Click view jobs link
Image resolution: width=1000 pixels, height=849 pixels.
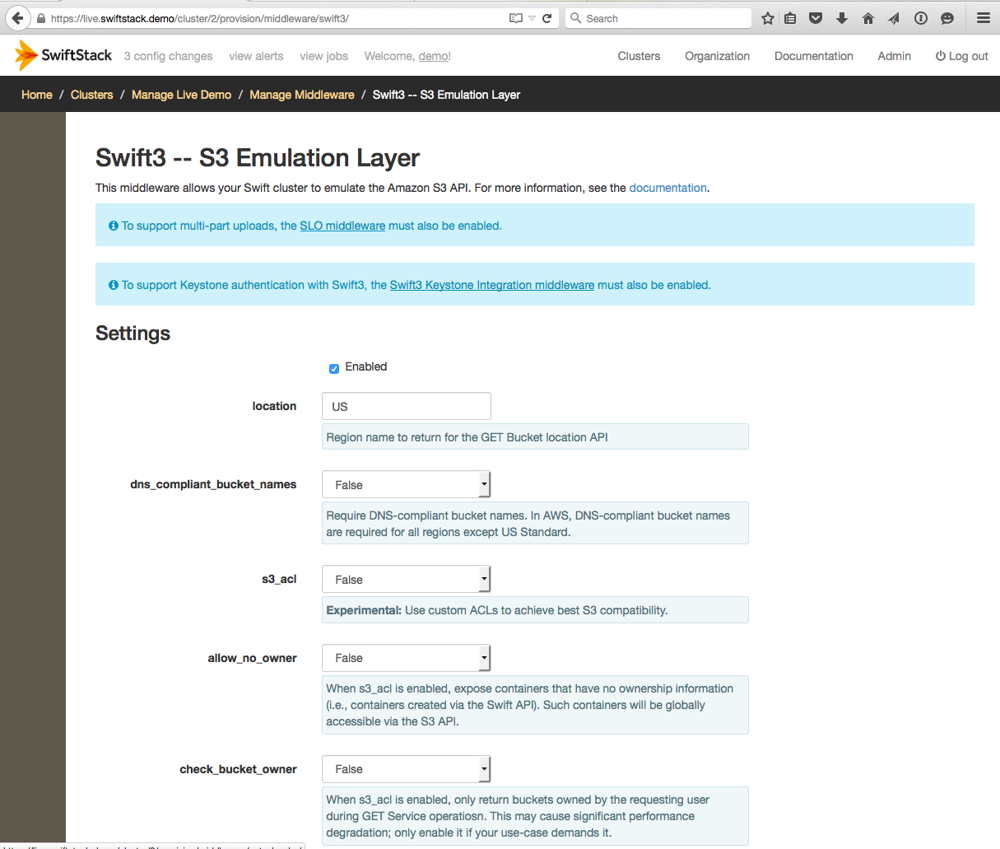point(324,56)
